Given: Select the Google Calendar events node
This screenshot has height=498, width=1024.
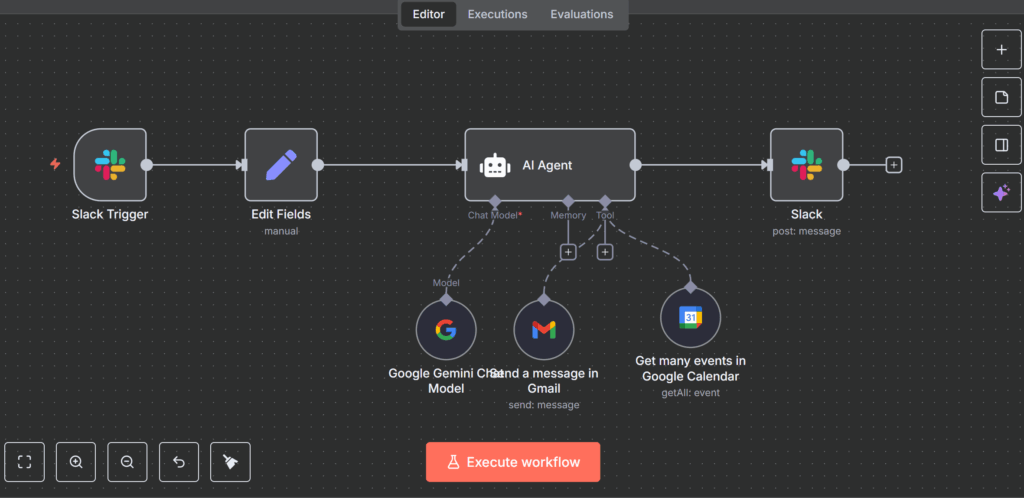Looking at the screenshot, I should (x=690, y=318).
